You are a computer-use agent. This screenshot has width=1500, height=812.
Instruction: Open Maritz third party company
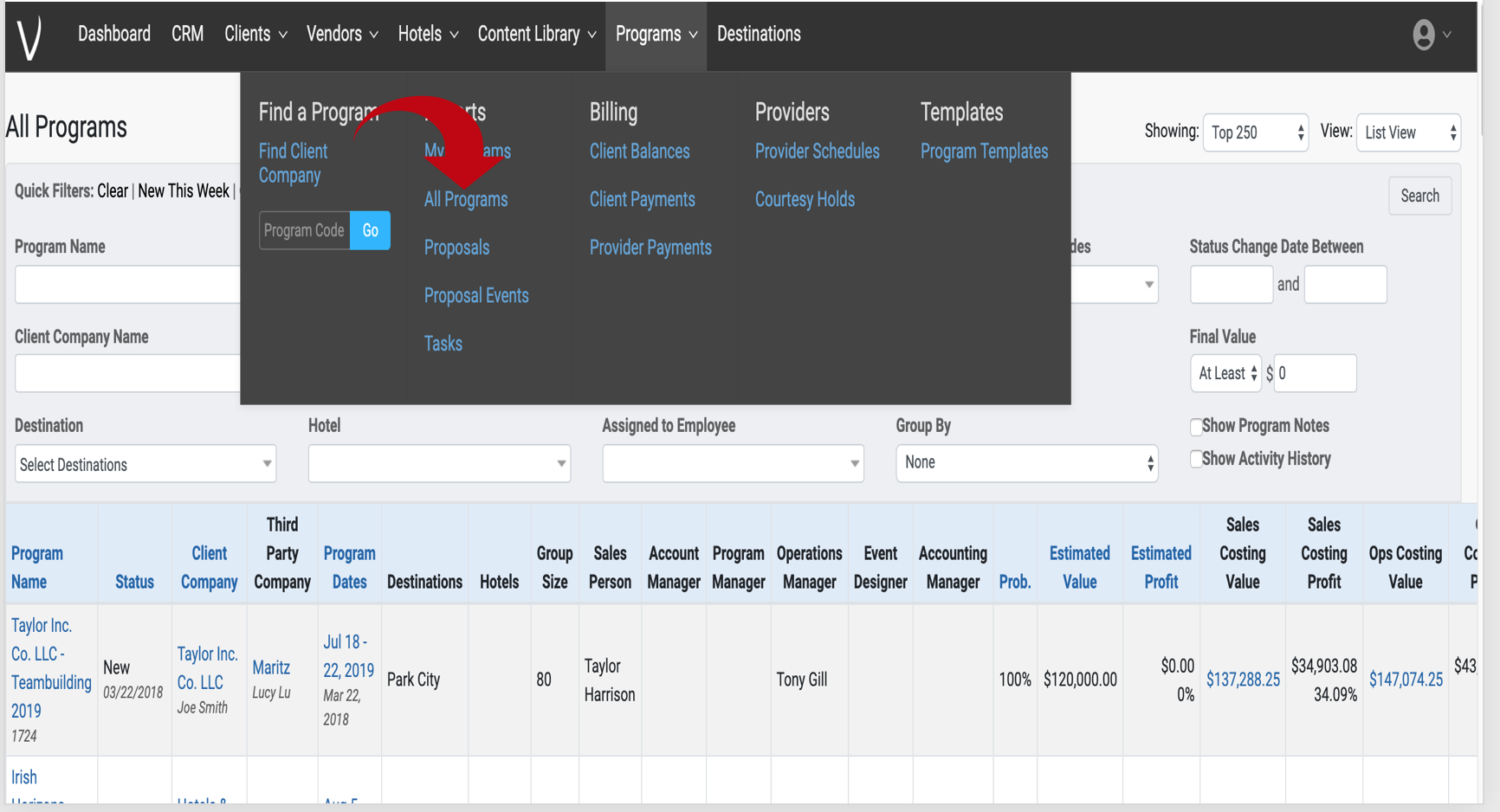(x=271, y=667)
